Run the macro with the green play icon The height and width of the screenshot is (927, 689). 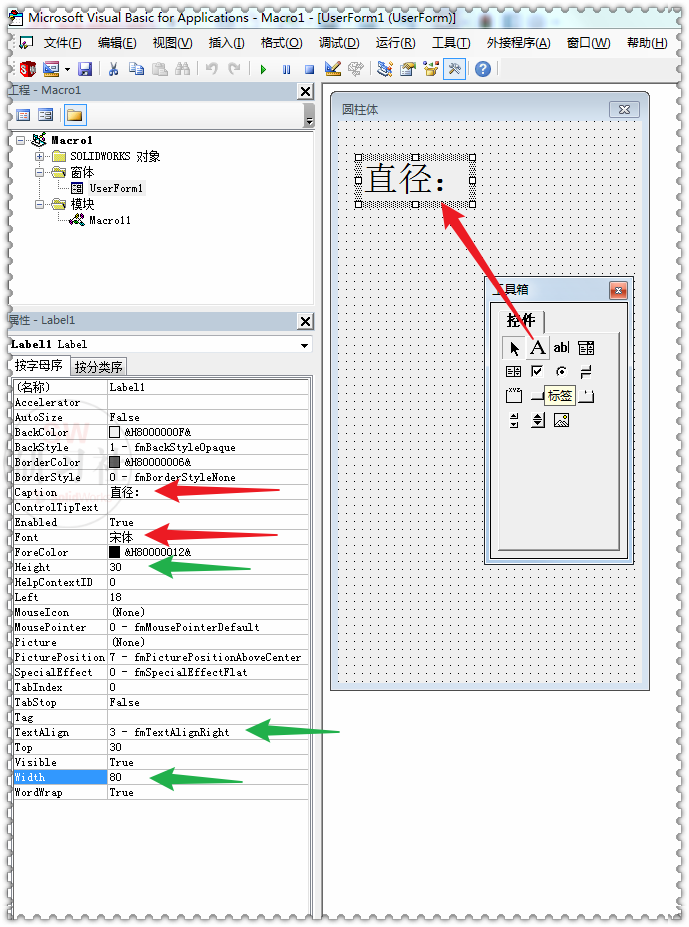(263, 69)
